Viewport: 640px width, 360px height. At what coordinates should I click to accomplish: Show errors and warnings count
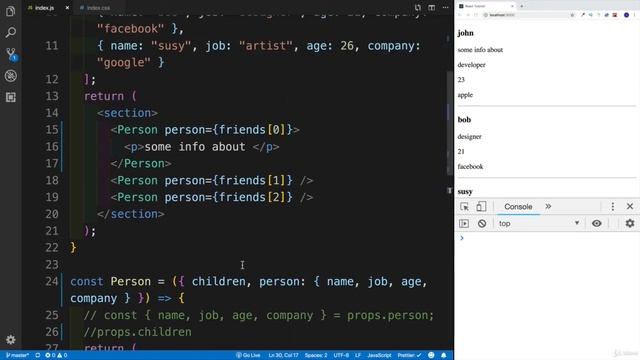point(56,355)
